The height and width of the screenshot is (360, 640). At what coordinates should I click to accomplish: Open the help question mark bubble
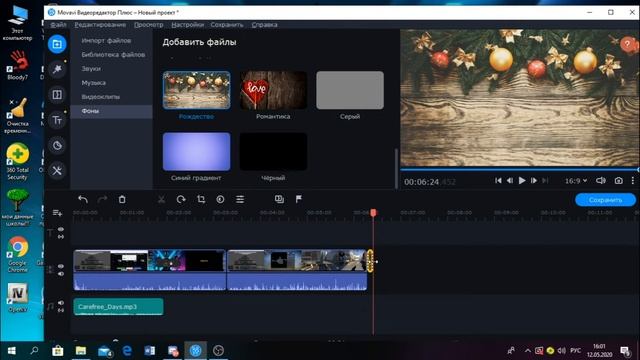point(627,44)
